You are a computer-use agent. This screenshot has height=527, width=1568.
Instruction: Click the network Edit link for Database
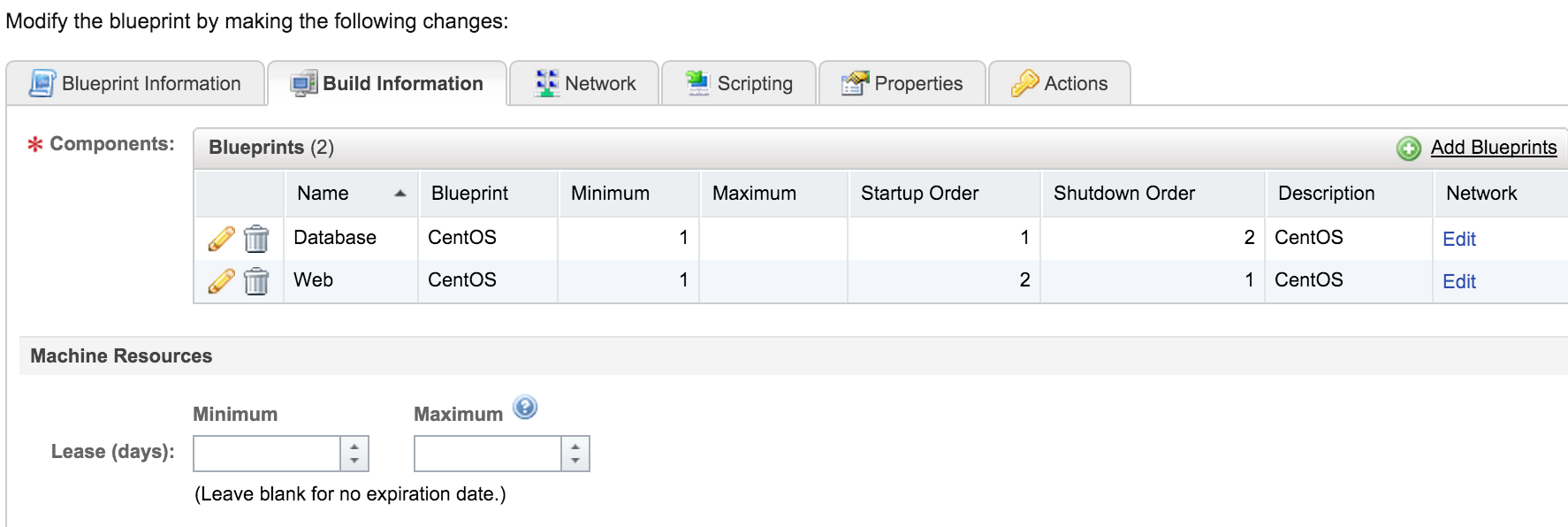(1459, 239)
